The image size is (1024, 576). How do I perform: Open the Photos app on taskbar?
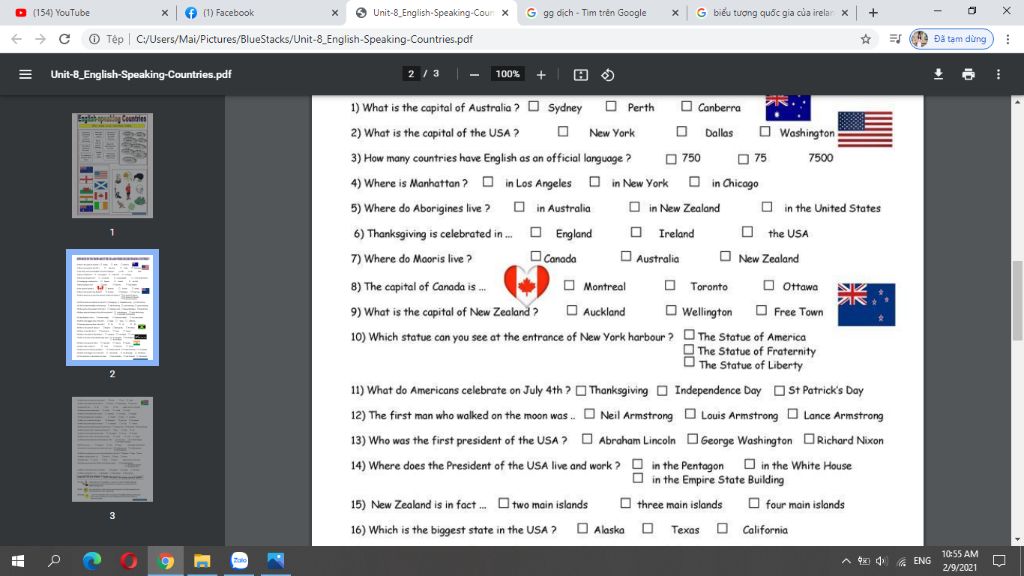276,560
